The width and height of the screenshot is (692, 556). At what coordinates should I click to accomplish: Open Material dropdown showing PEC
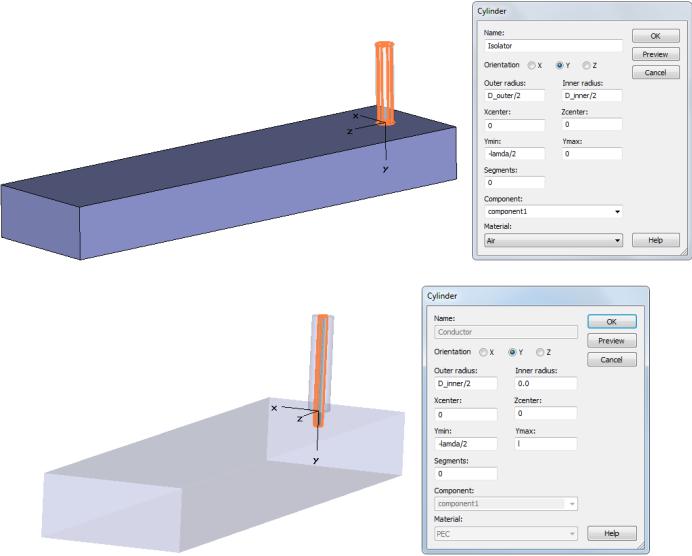coord(506,534)
